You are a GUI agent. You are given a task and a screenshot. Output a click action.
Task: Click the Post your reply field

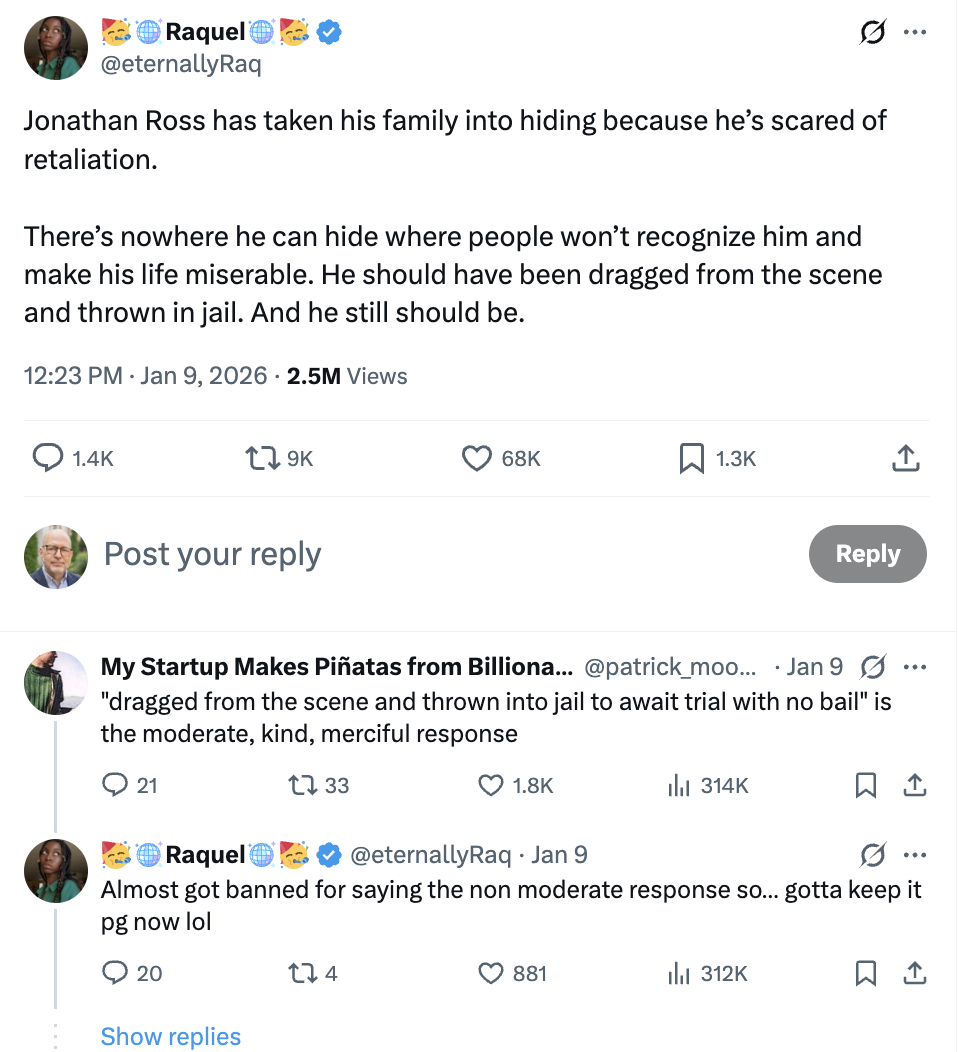point(212,553)
